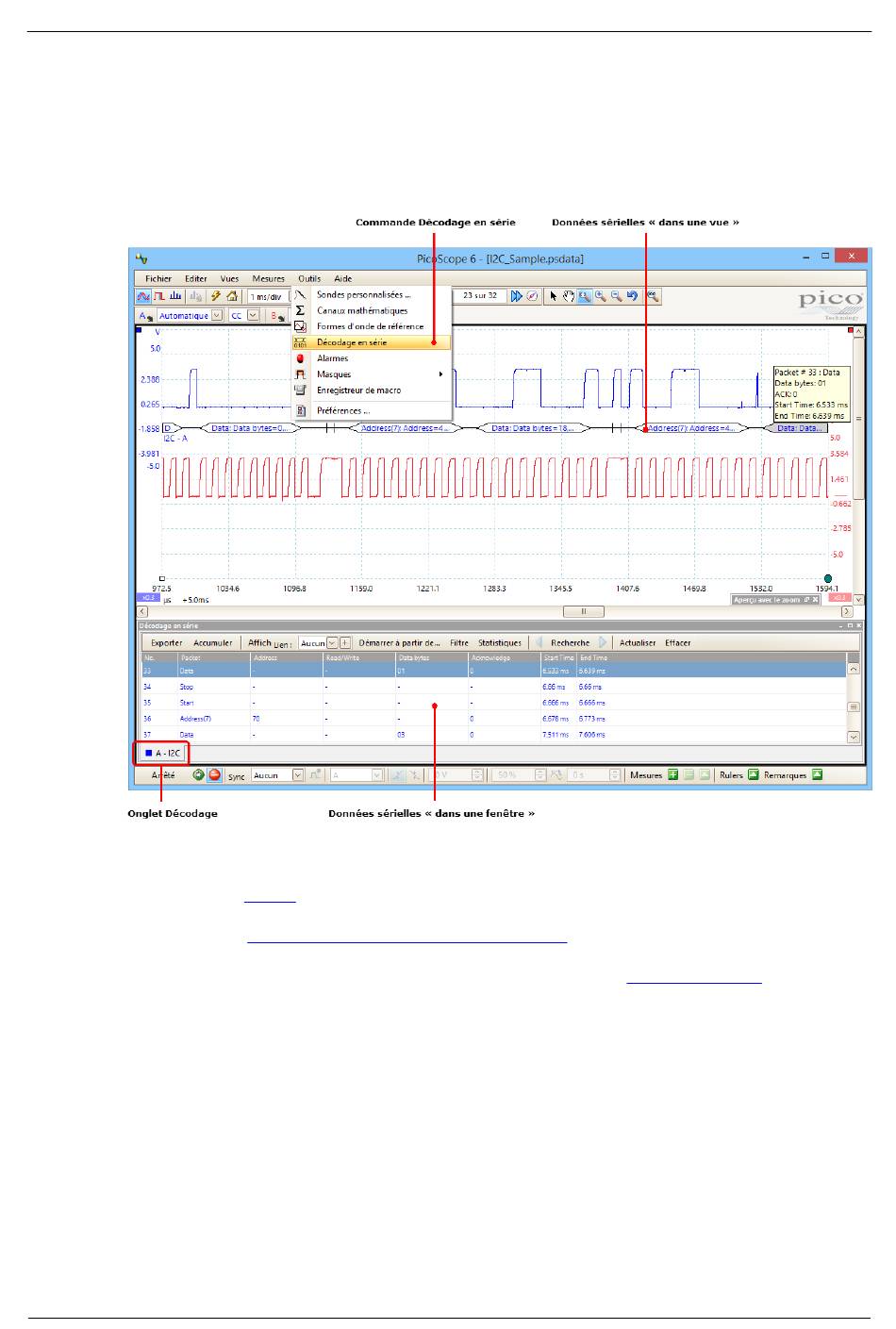
Task: Click the Filtre button
Action: tap(459, 643)
